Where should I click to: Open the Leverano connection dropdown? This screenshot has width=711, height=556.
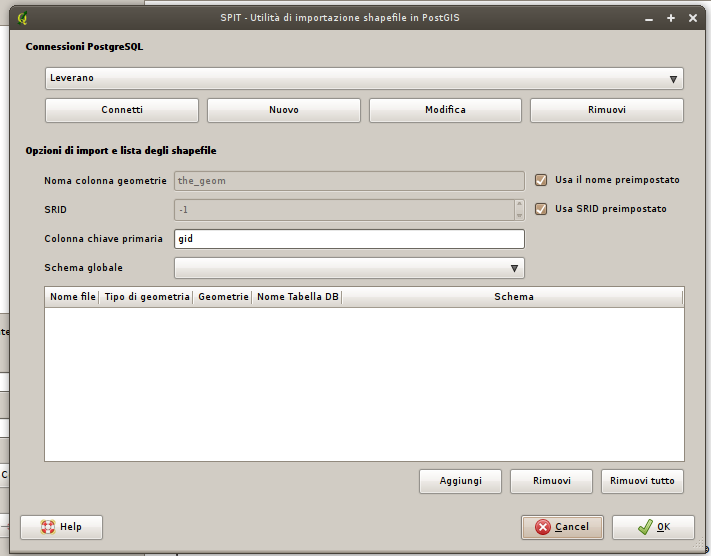coord(364,78)
